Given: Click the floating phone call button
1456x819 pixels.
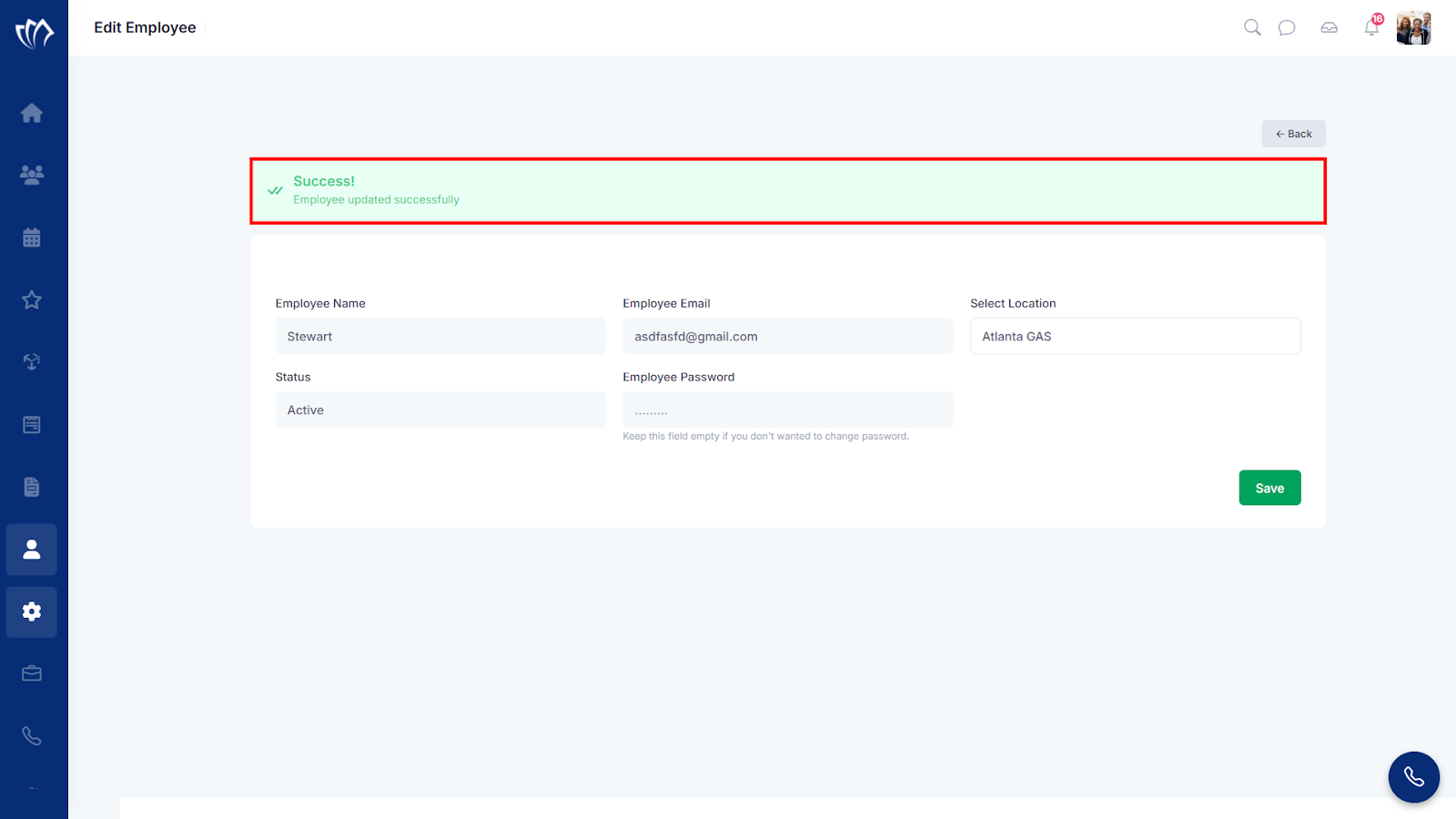Looking at the screenshot, I should coord(1414,777).
